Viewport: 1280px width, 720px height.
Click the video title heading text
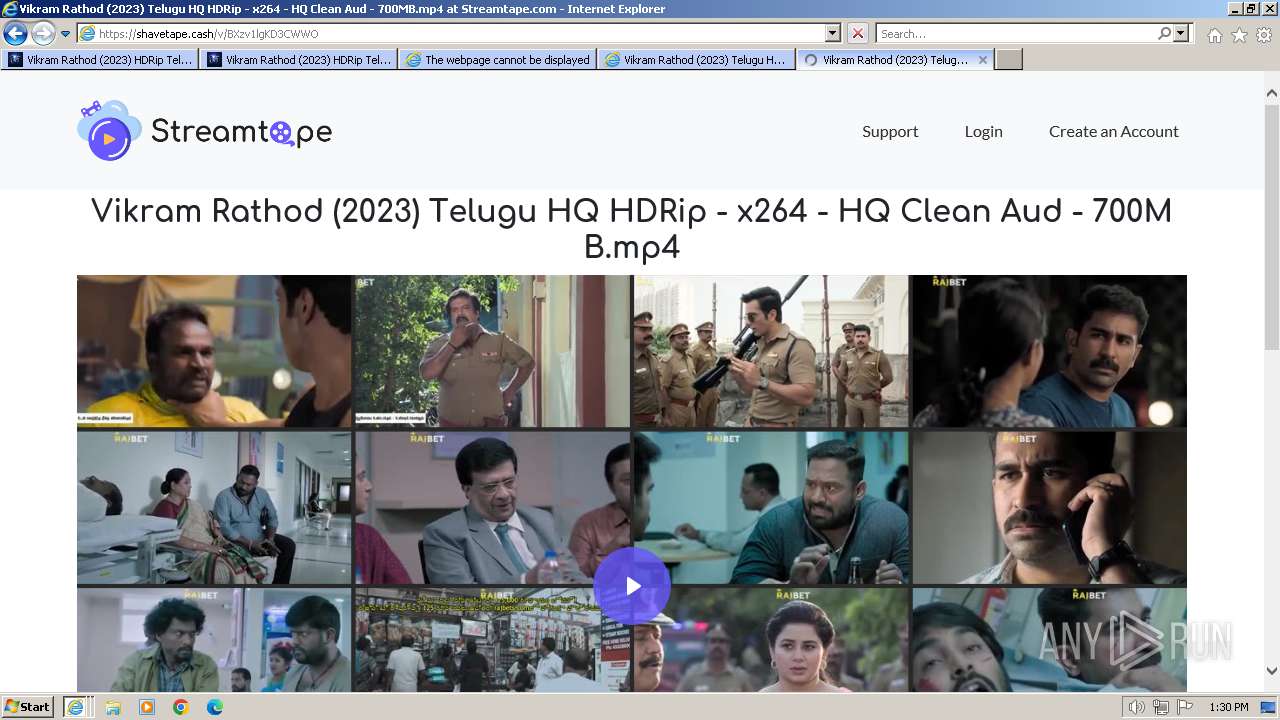point(631,229)
